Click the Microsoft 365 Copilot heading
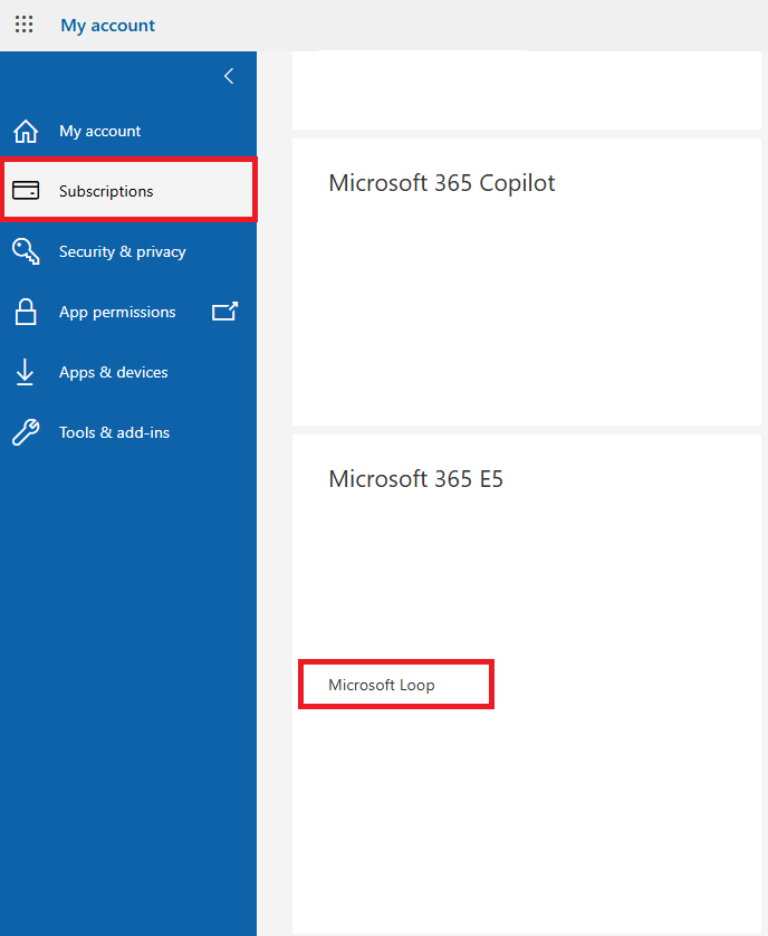The height and width of the screenshot is (936, 768). 442,183
